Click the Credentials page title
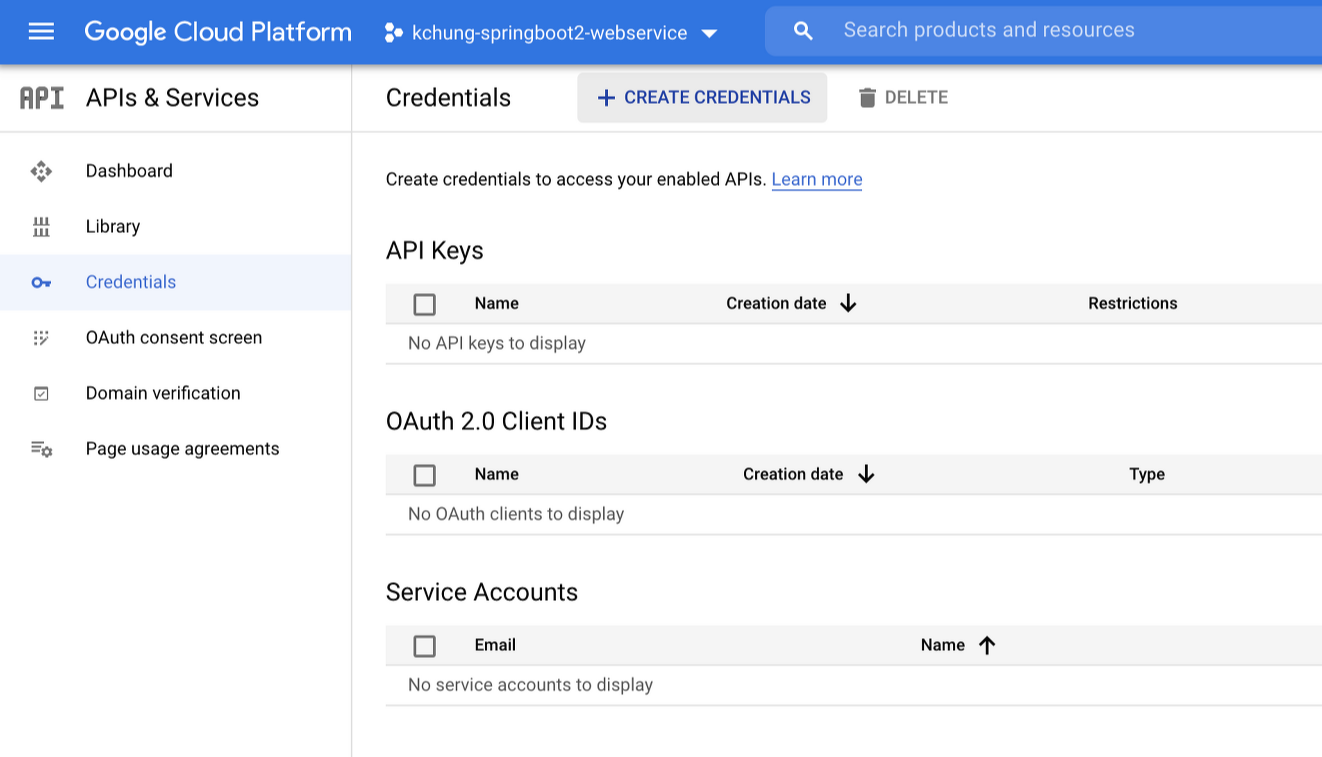 448,97
